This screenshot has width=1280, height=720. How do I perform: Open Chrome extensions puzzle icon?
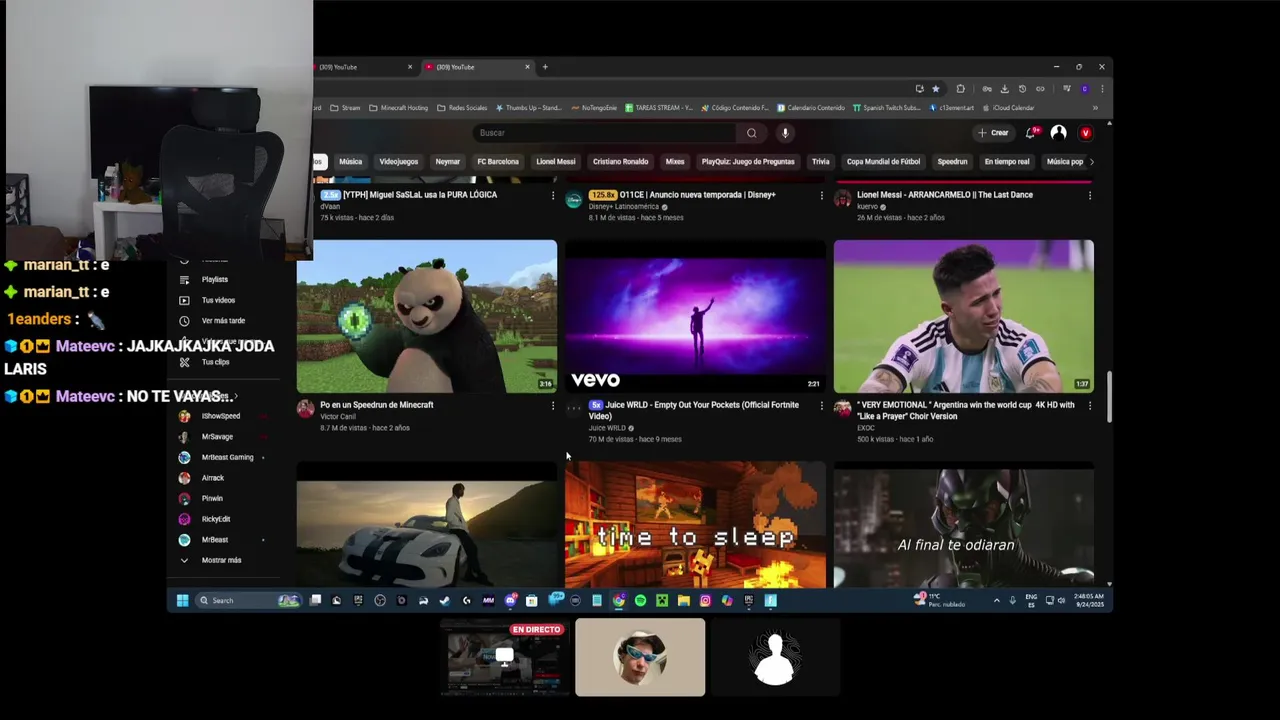(961, 89)
